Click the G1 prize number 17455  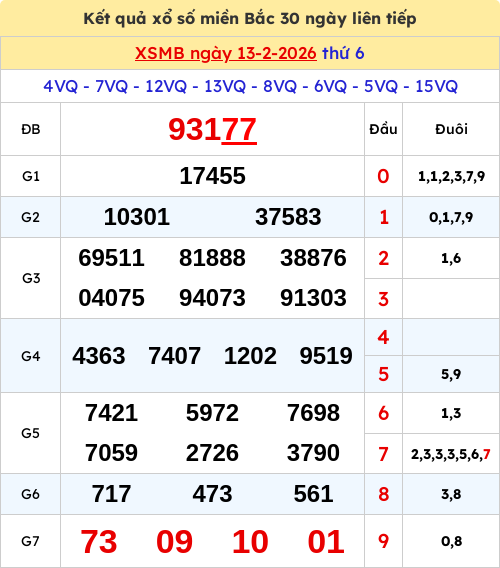click(213, 176)
